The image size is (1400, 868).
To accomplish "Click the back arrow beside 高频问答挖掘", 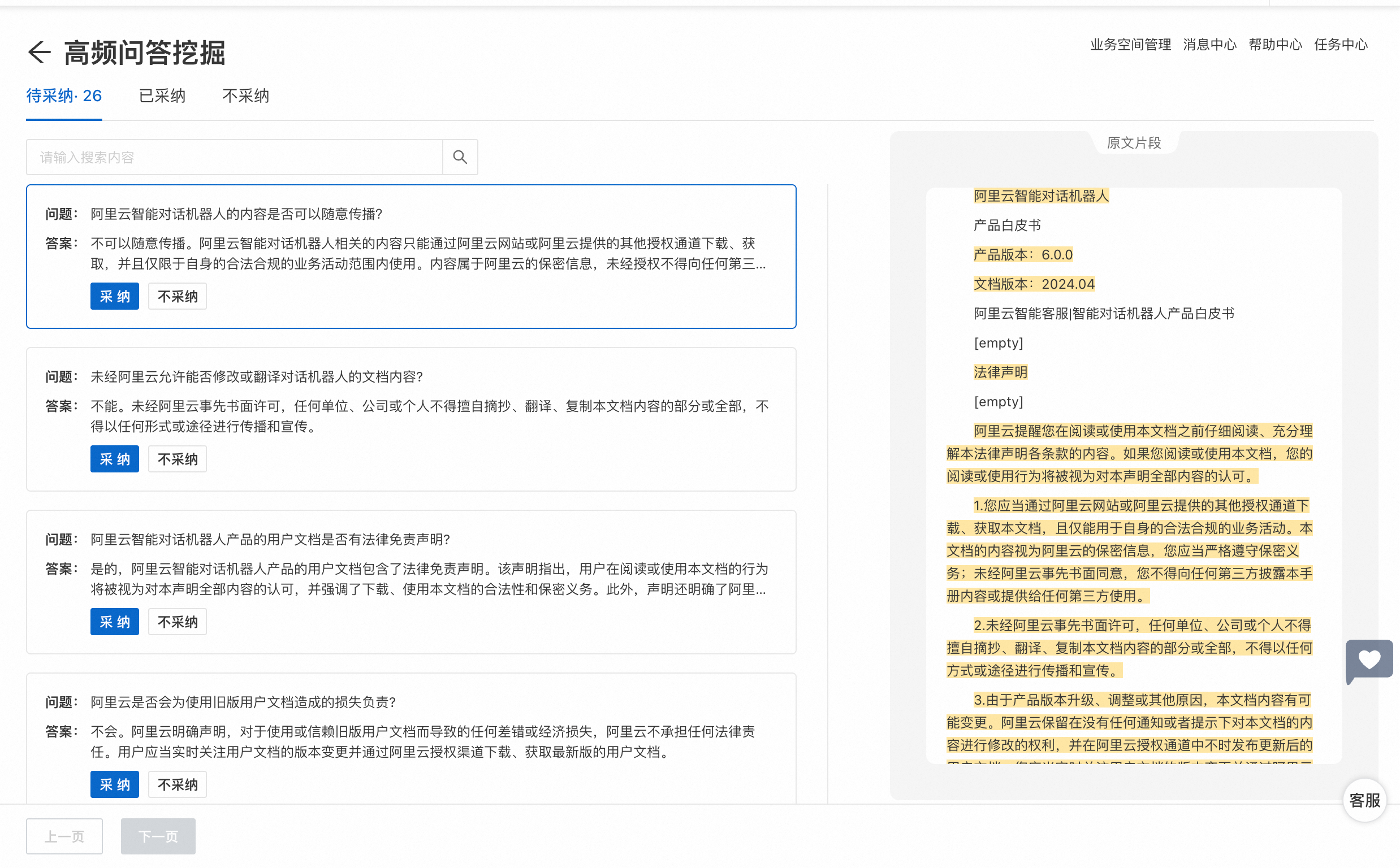I will click(x=39, y=52).
